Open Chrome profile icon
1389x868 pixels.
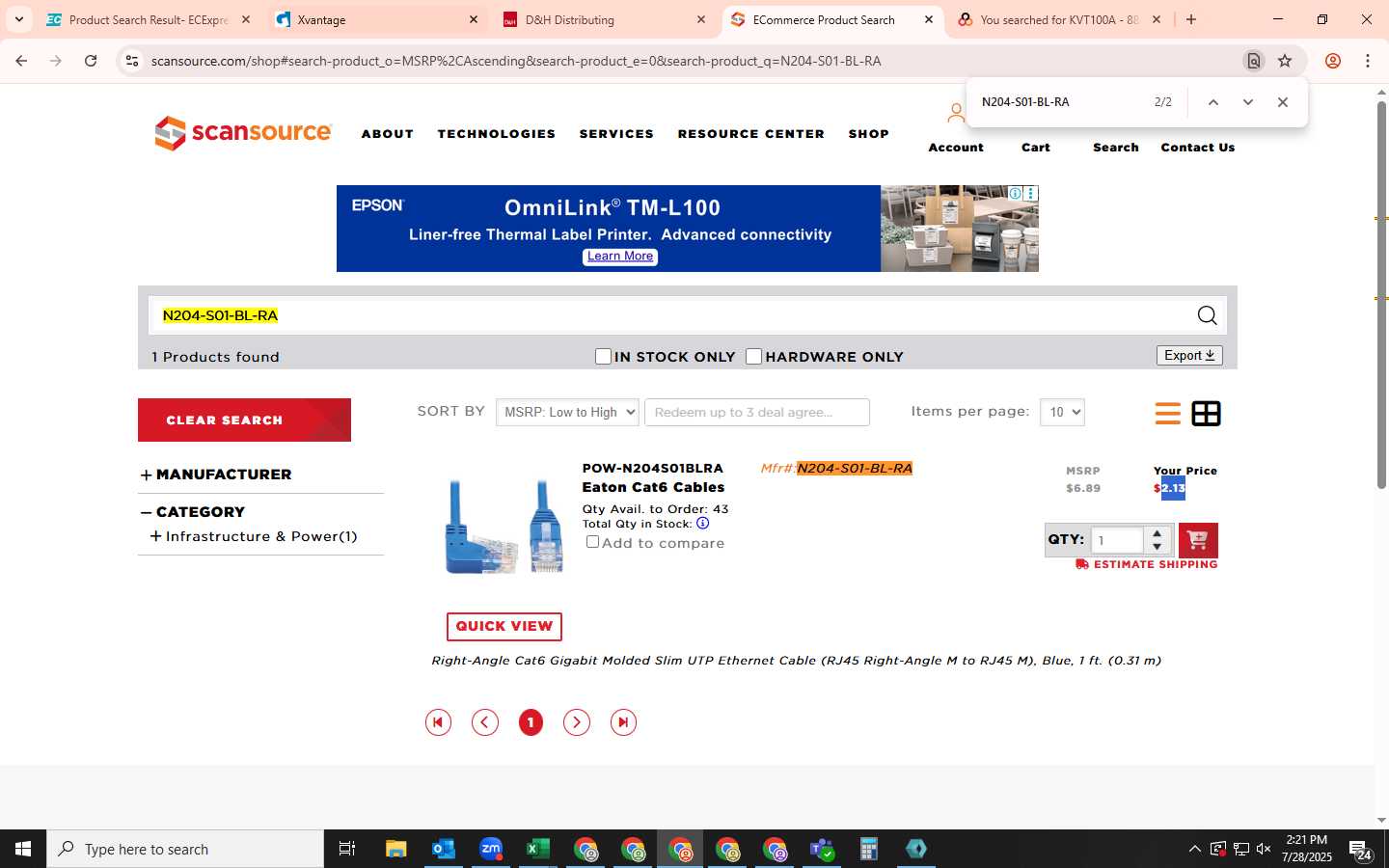1333,61
